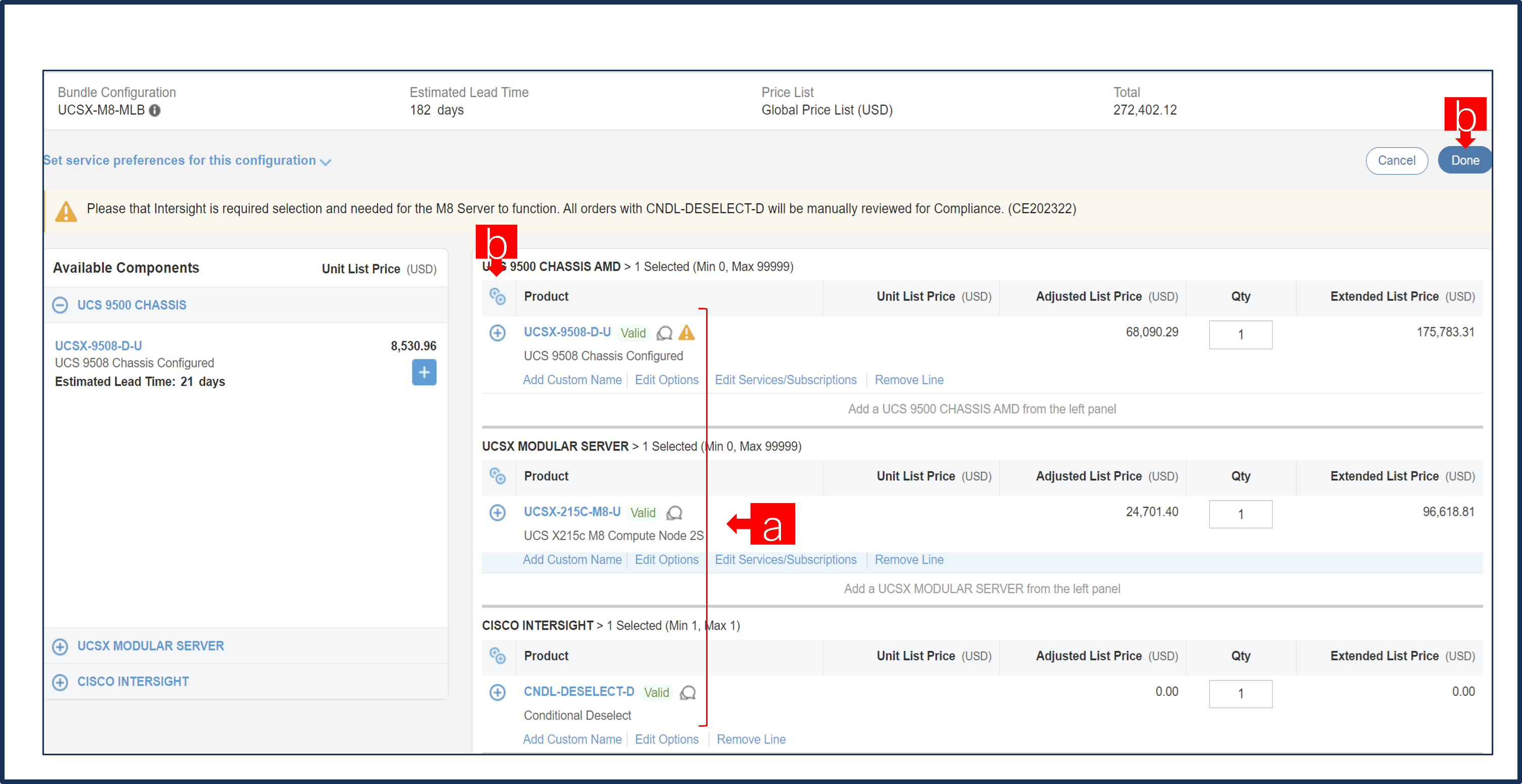1522x784 pixels.
Task: Click Add Custom Name for UCS 9508 Chassis
Action: (x=572, y=380)
